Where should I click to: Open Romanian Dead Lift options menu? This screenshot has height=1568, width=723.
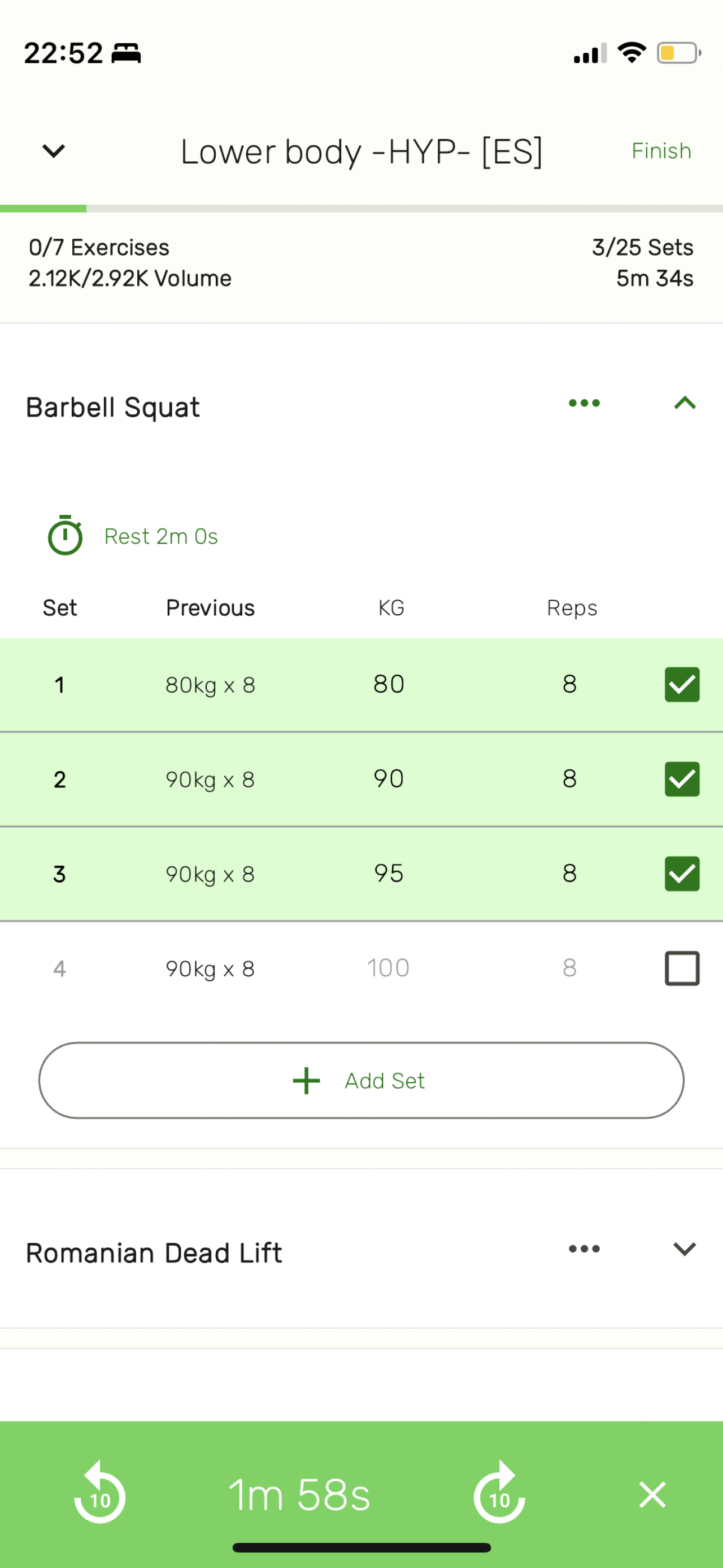[x=584, y=1249]
